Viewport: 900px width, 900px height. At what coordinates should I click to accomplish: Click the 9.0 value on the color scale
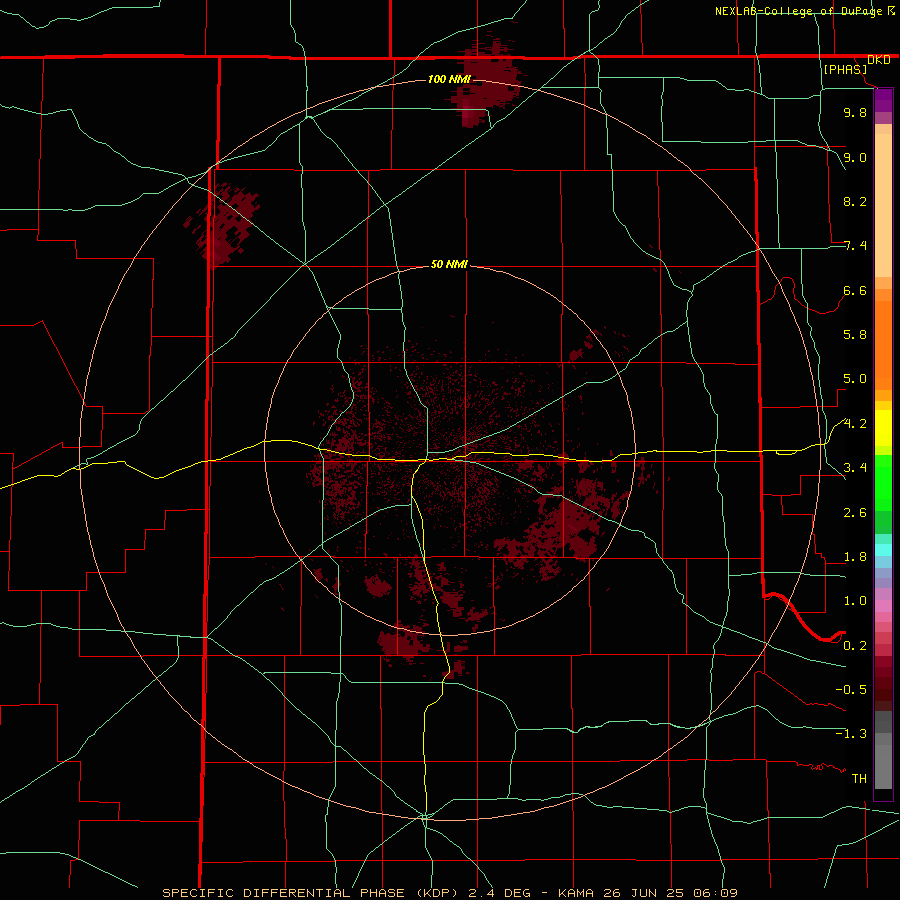point(855,157)
